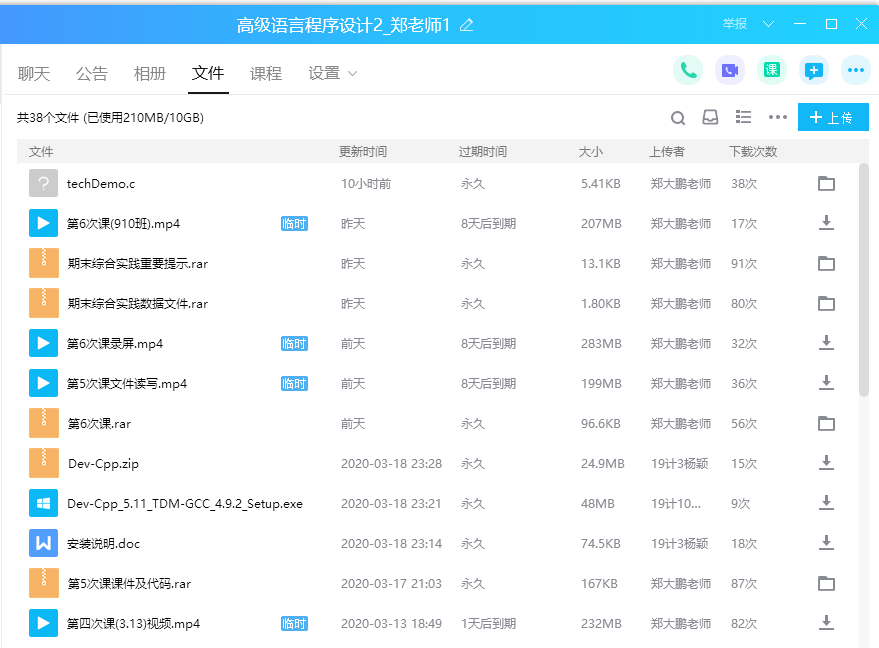Click 1天后到期 expiry cell

[488, 623]
